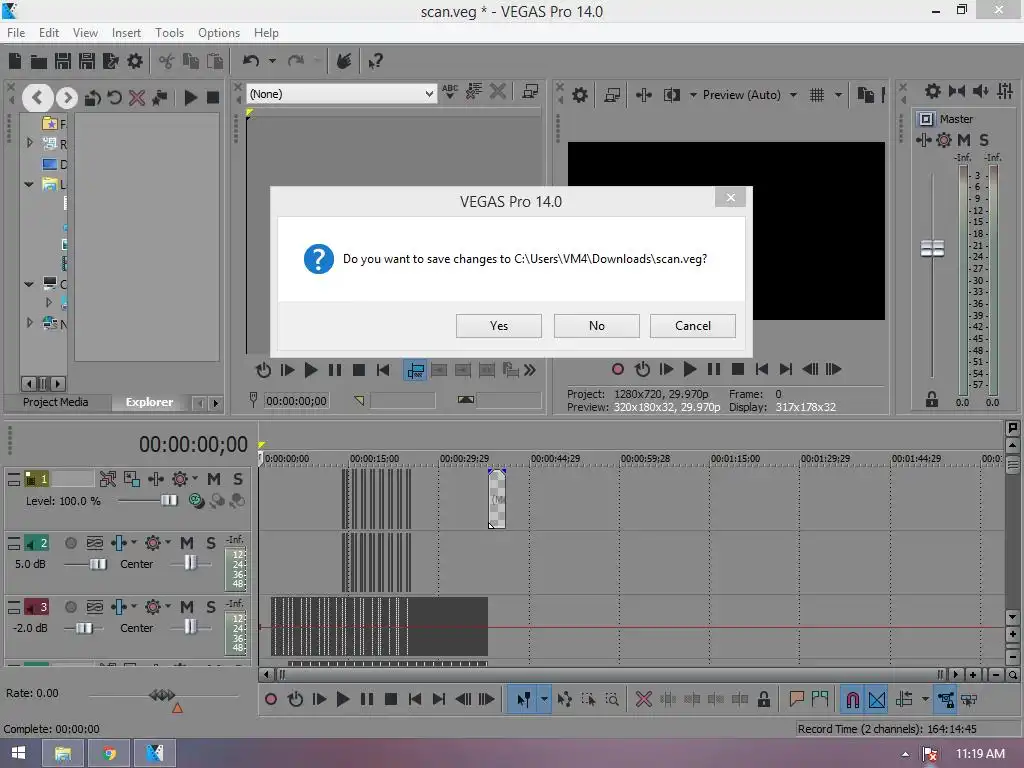Collapse the Explorer tree node beside C
The height and width of the screenshot is (768, 1024).
coord(29,285)
